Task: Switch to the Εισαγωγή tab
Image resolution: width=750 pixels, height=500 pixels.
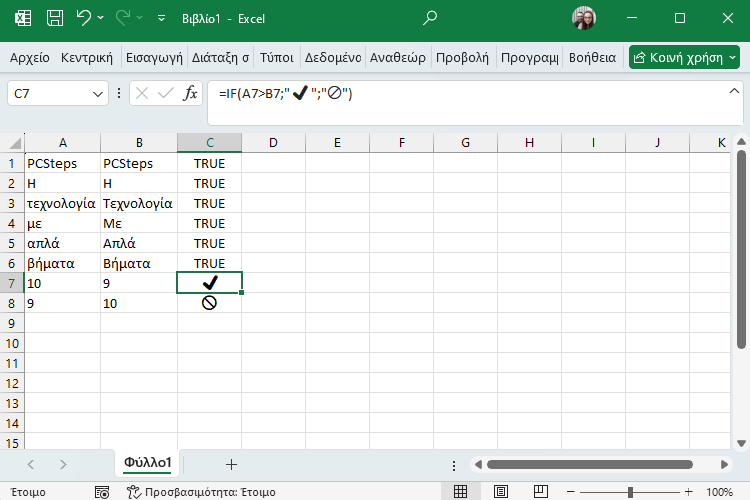Action: click(154, 57)
